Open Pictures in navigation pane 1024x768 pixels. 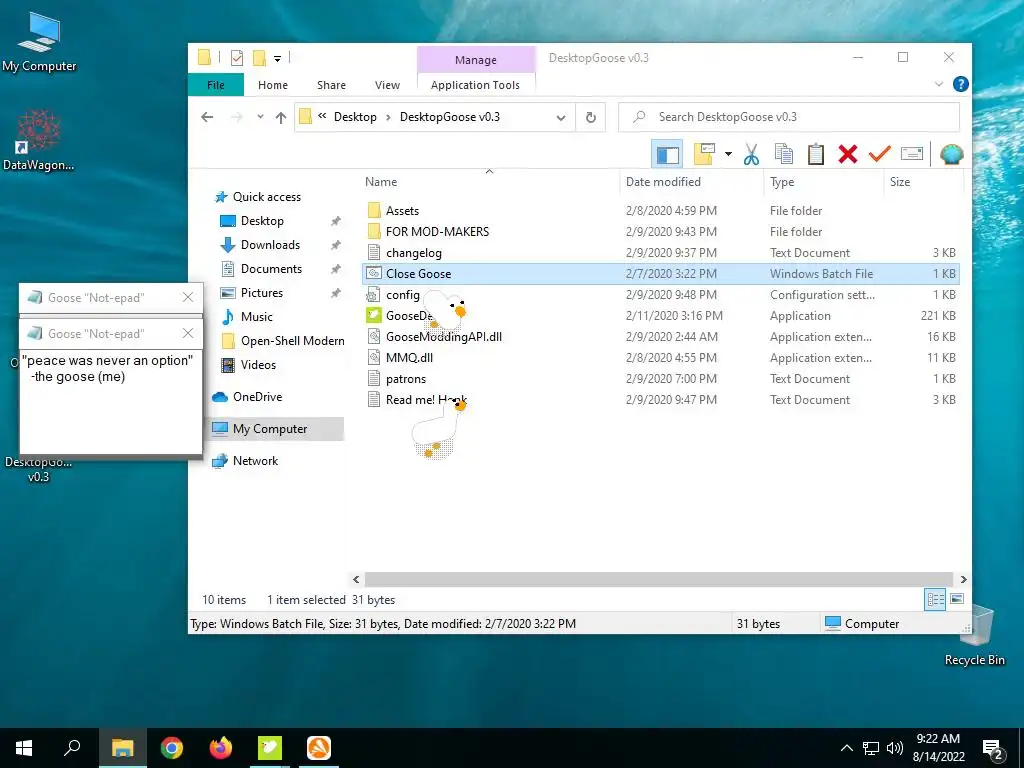click(x=261, y=293)
